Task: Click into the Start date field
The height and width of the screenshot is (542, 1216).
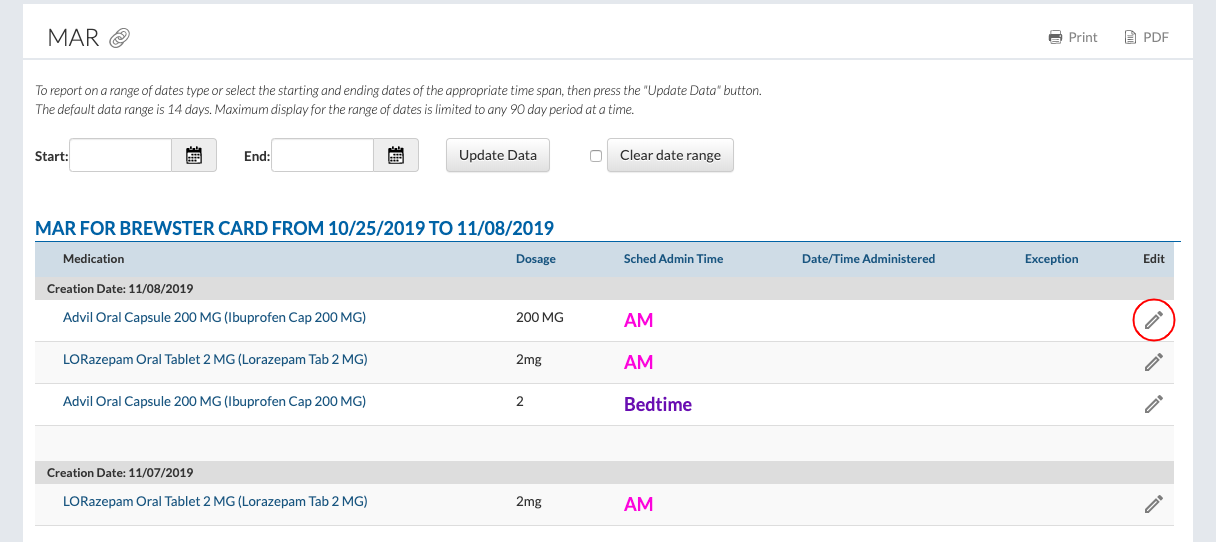Action: click(x=121, y=155)
